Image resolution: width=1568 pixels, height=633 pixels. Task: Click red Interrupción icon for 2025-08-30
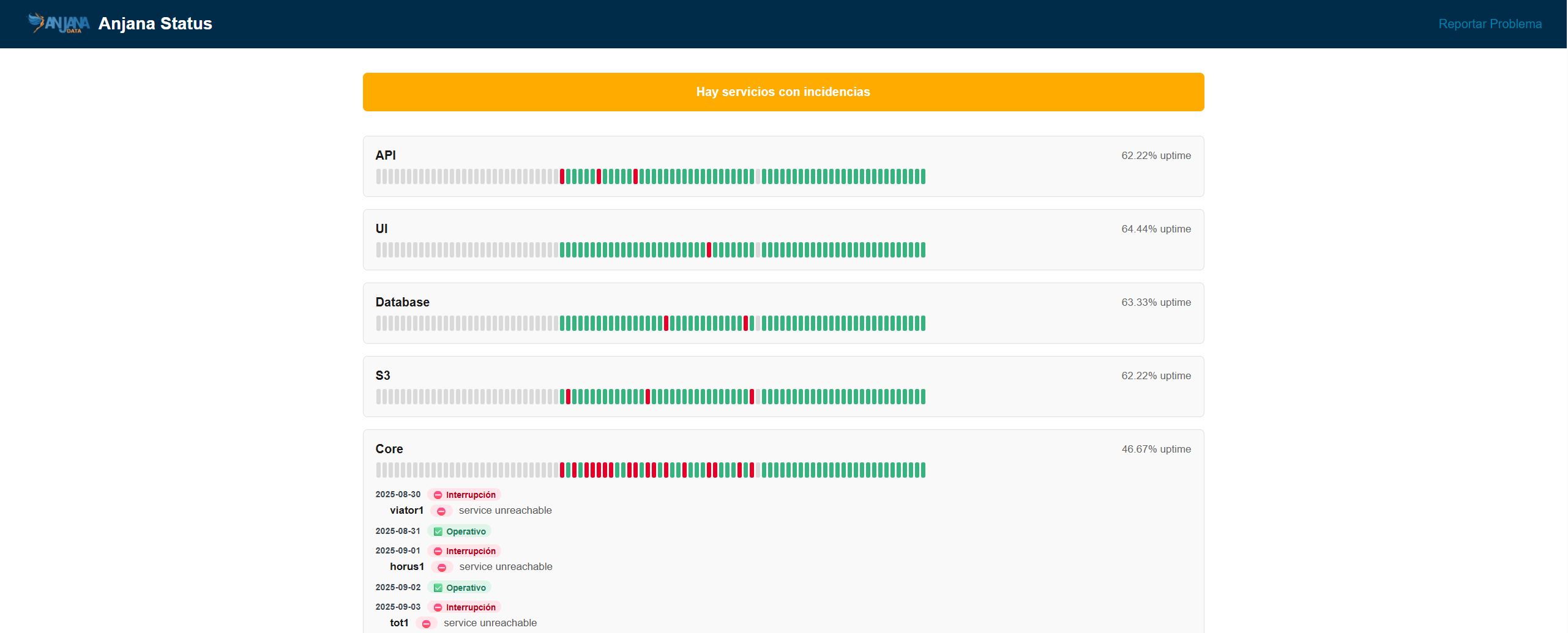coord(438,495)
